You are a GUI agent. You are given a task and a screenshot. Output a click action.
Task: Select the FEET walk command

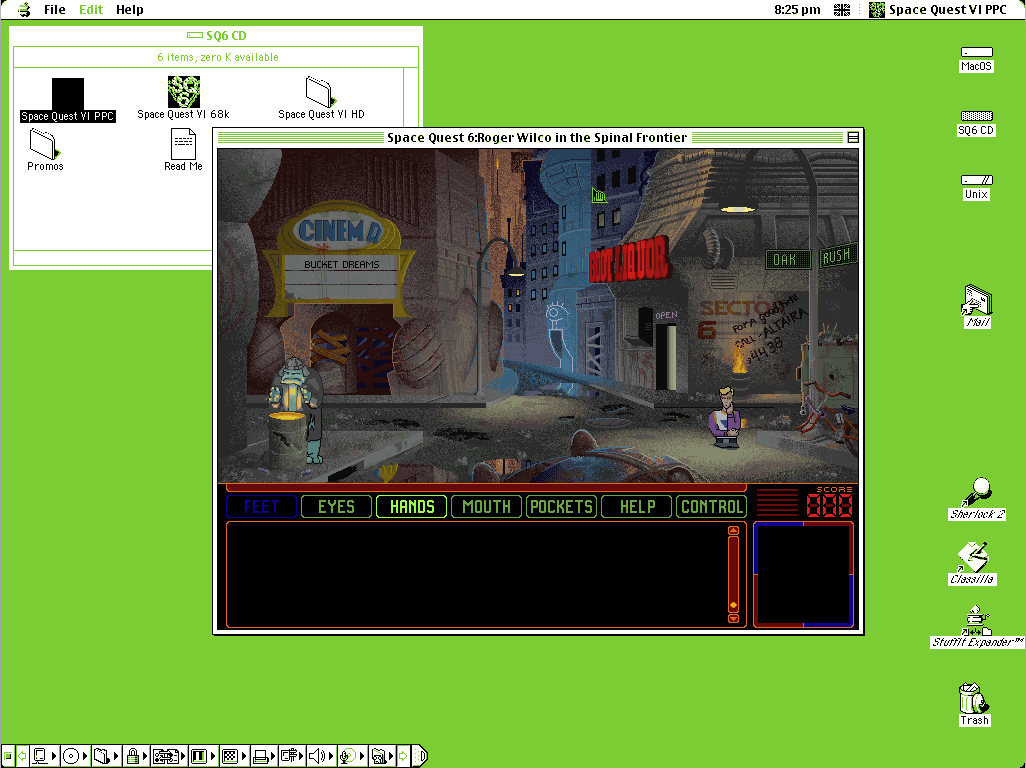pyautogui.click(x=261, y=507)
